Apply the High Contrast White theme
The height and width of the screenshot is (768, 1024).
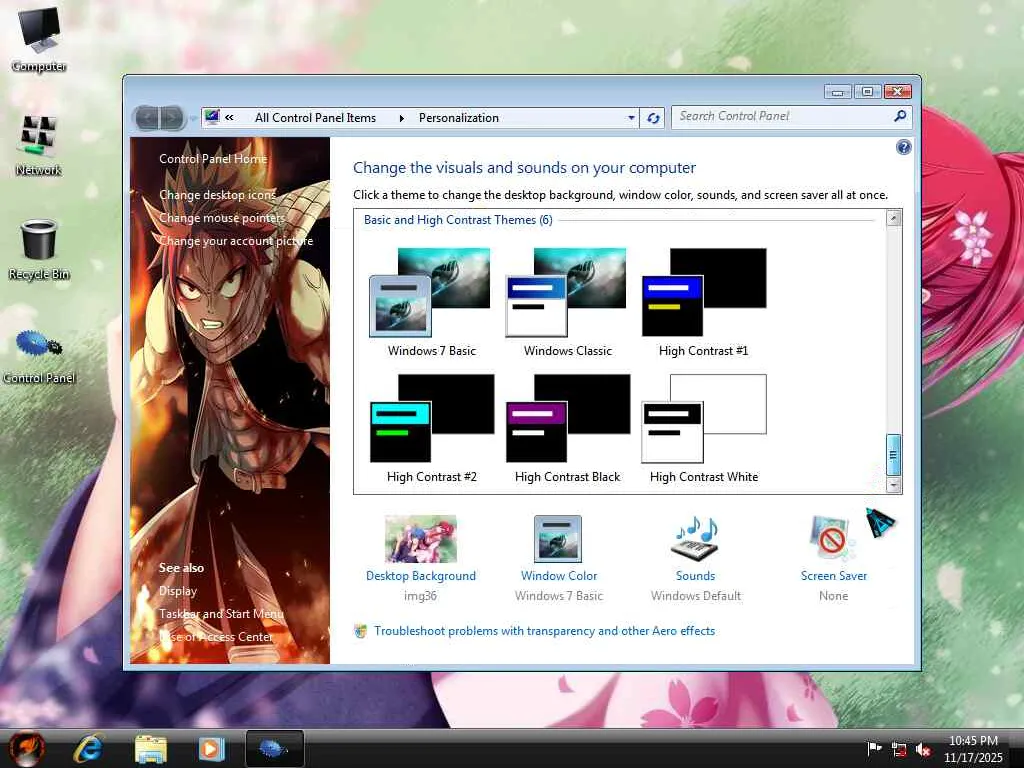[703, 428]
